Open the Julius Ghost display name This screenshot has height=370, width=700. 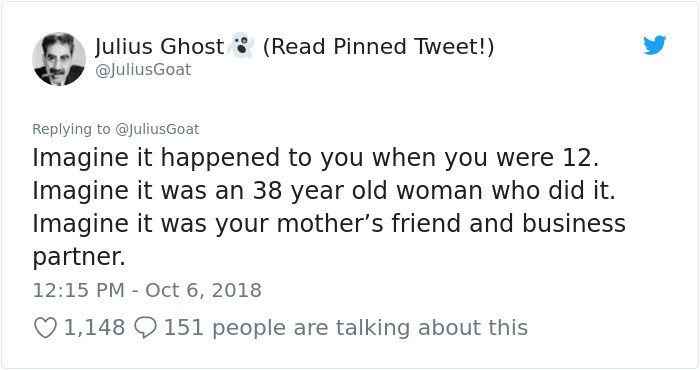[x=159, y=46]
